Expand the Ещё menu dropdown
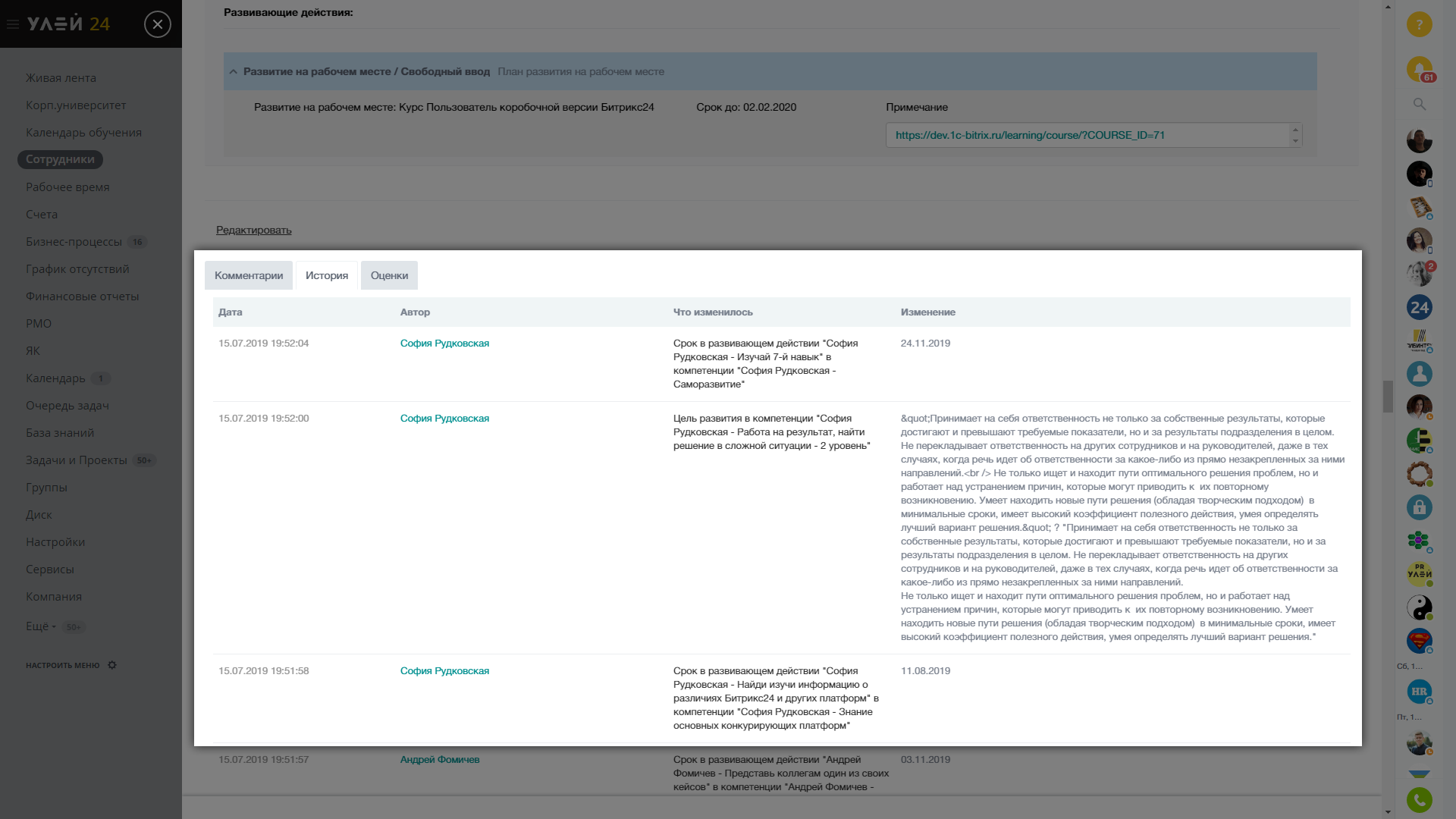Viewport: 1456px width, 819px height. pyautogui.click(x=41, y=626)
